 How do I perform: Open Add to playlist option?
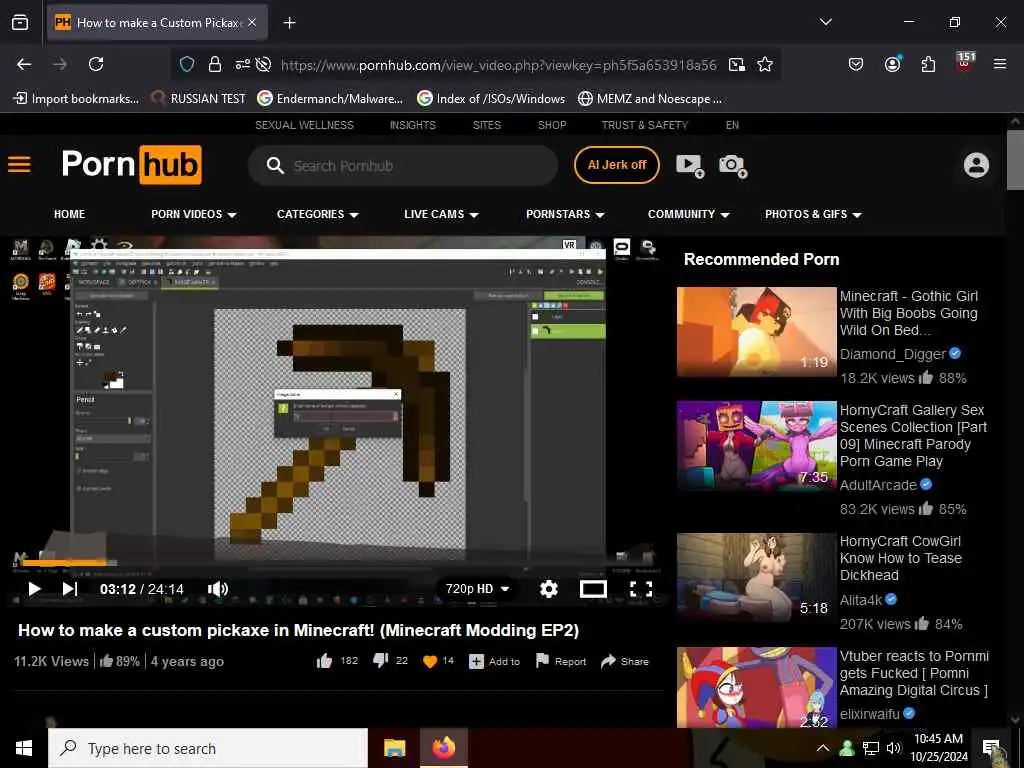[x=494, y=662]
